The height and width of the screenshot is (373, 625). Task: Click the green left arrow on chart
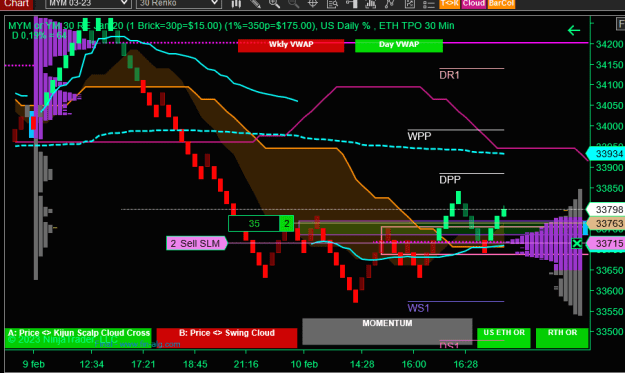[574, 30]
